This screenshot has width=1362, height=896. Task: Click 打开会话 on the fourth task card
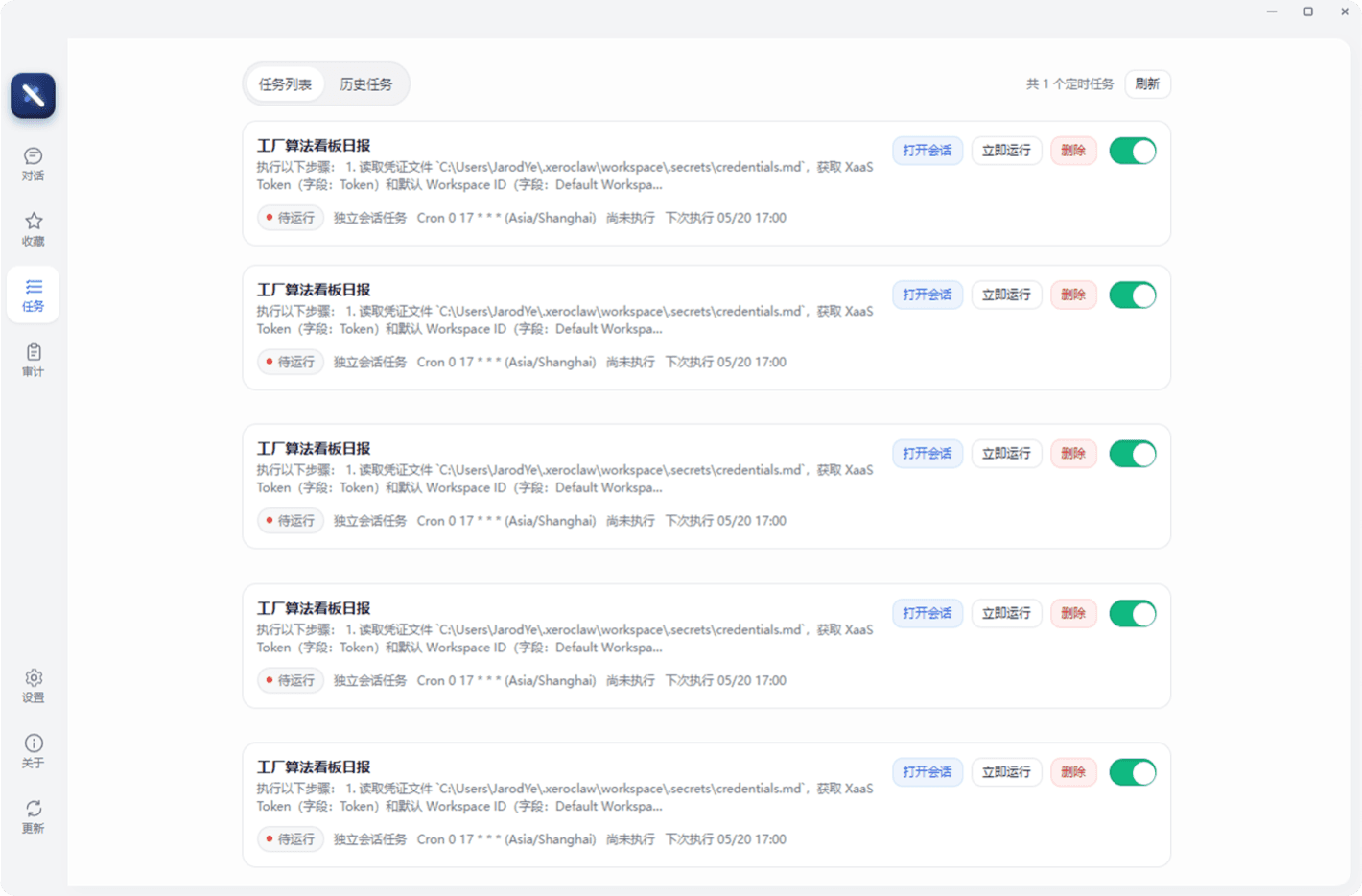(928, 613)
